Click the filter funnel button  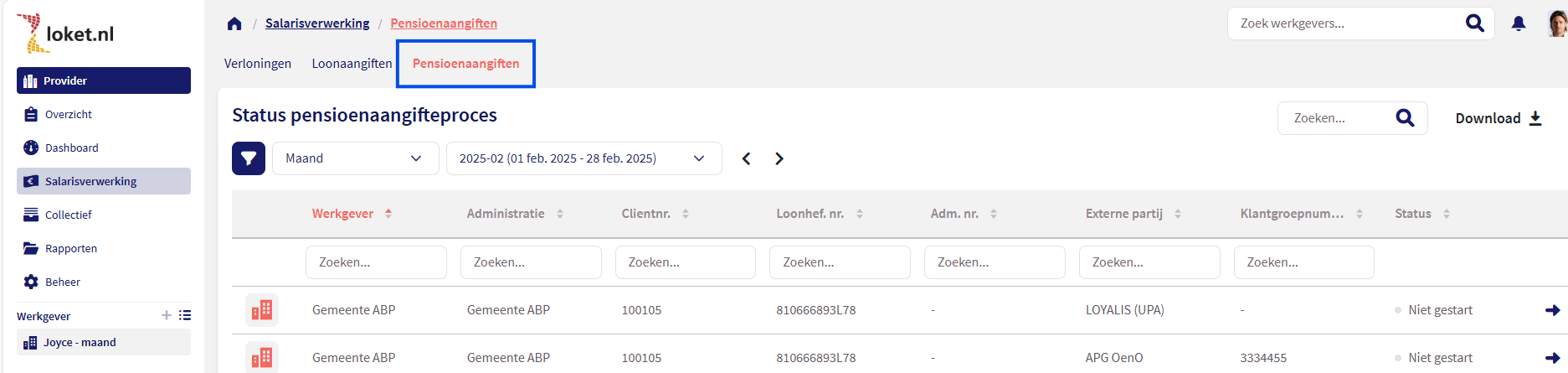(249, 158)
